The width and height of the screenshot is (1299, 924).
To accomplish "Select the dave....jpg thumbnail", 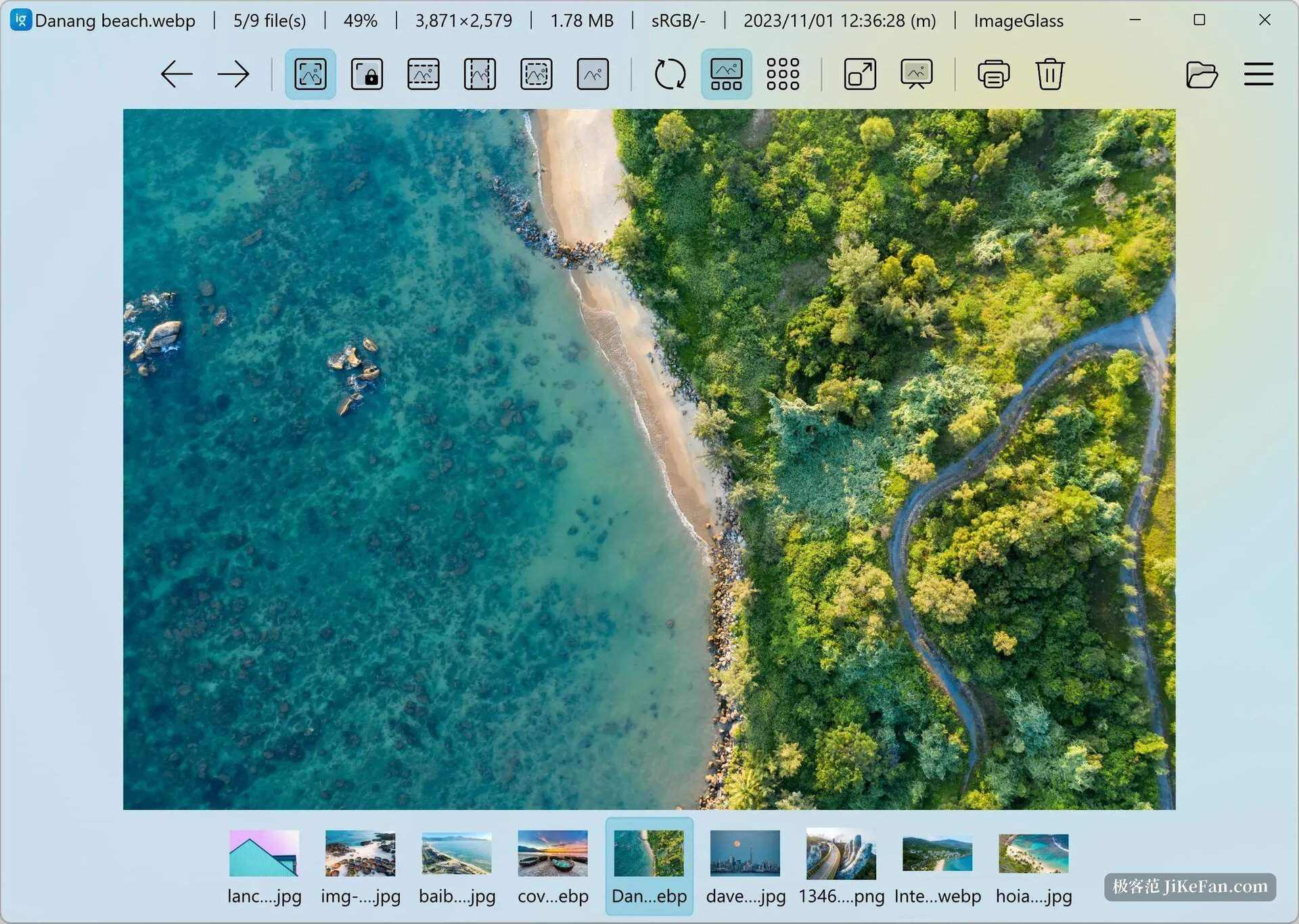I will click(745, 867).
